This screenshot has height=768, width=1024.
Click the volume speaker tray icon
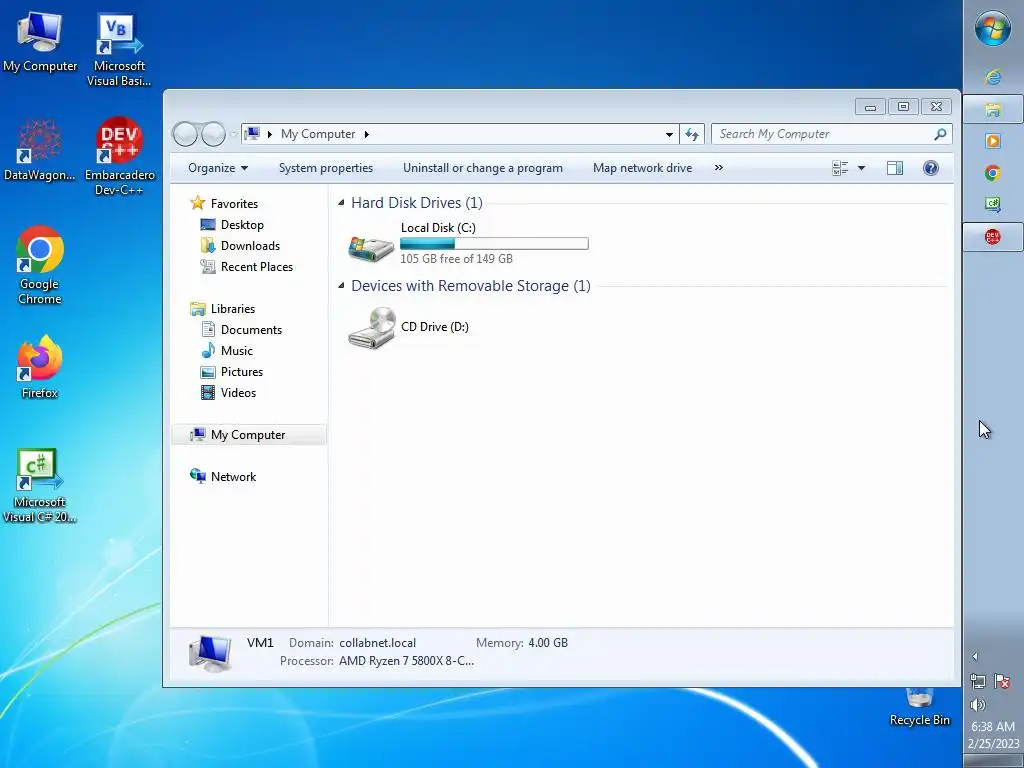[x=978, y=705]
